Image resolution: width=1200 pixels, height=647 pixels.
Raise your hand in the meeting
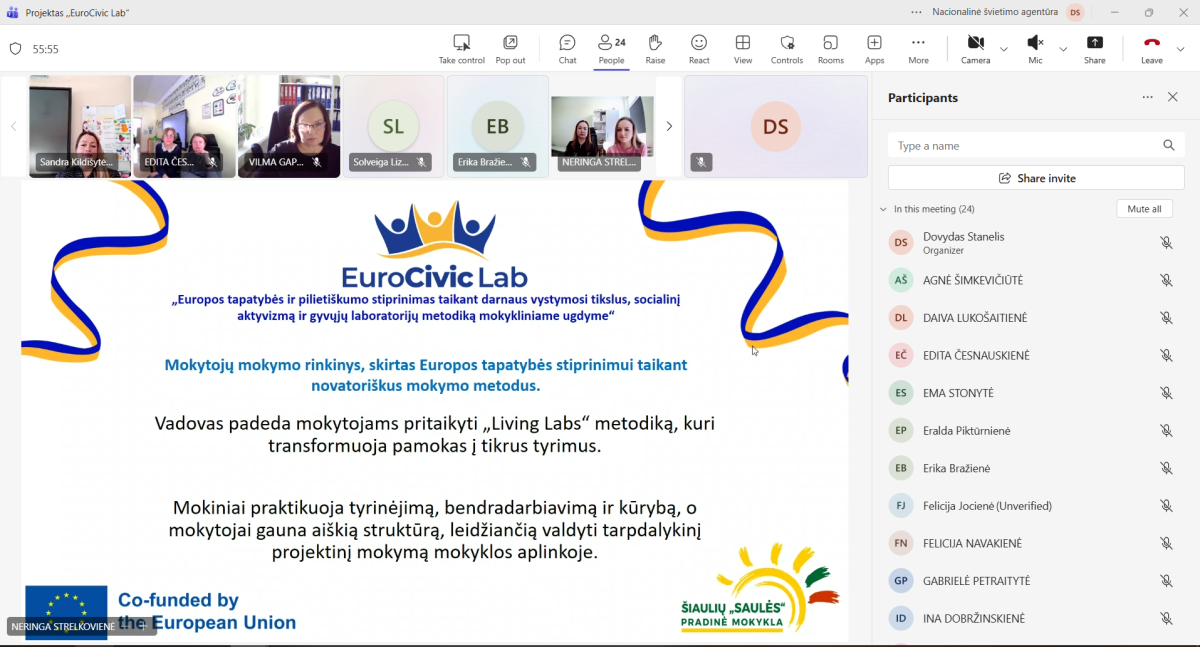click(655, 48)
